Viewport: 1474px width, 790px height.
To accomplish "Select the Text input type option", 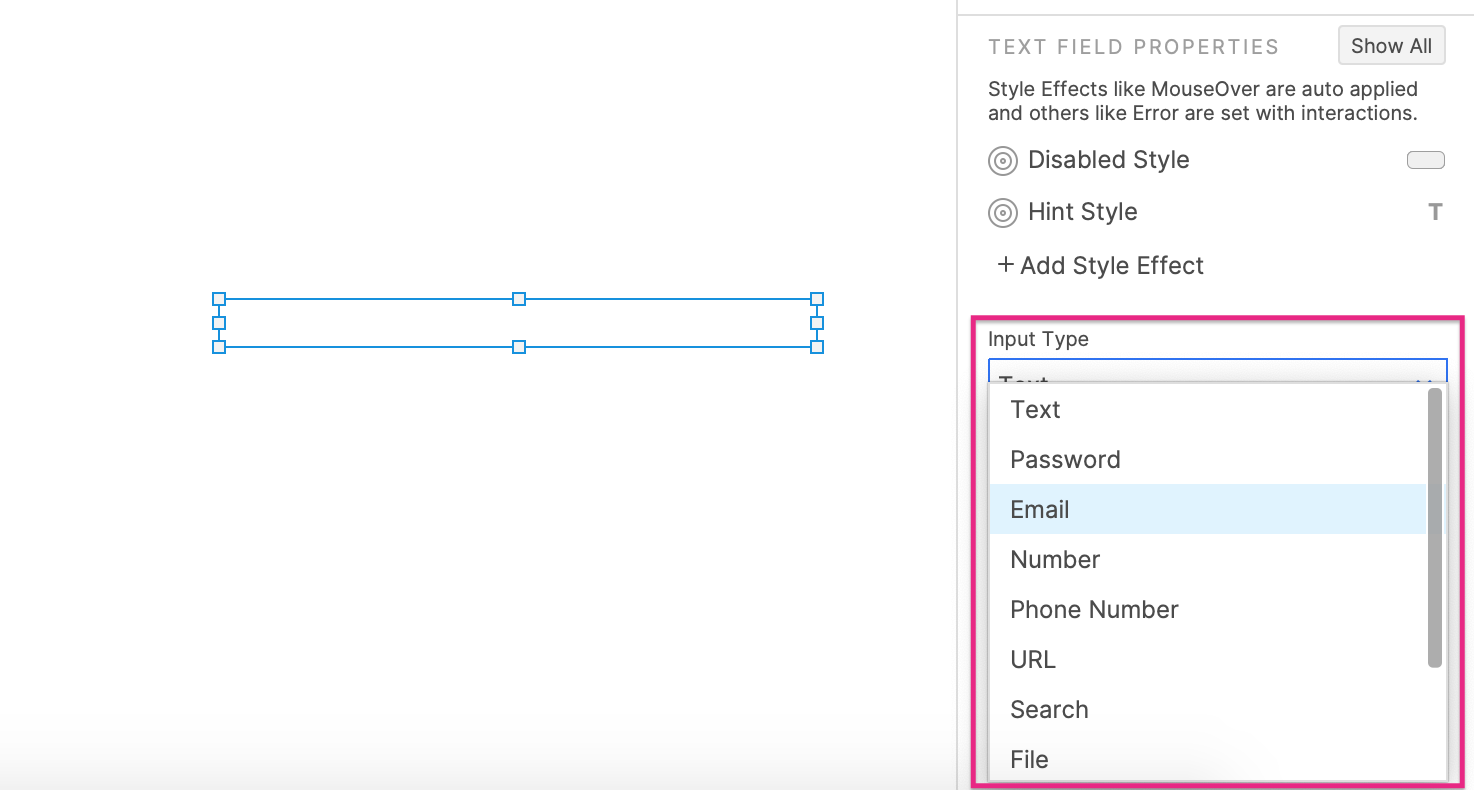I will (x=1035, y=409).
